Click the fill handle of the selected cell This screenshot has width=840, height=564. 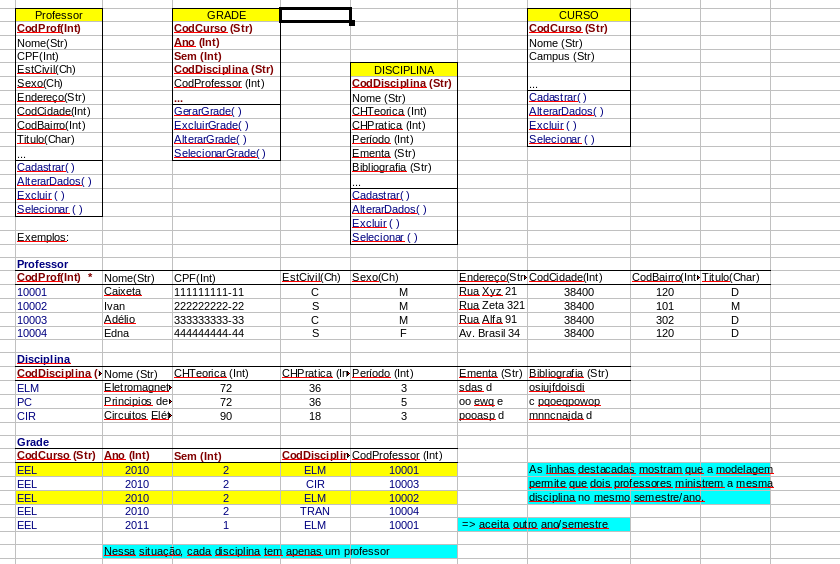[x=351, y=22]
